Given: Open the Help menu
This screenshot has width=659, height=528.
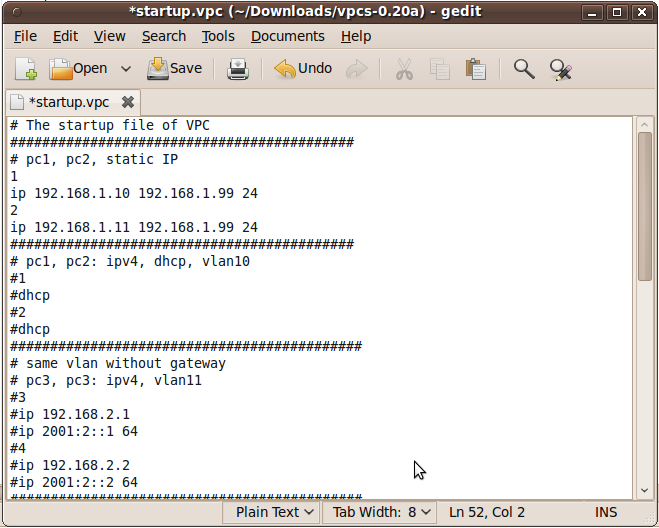Looking at the screenshot, I should pyautogui.click(x=356, y=37).
